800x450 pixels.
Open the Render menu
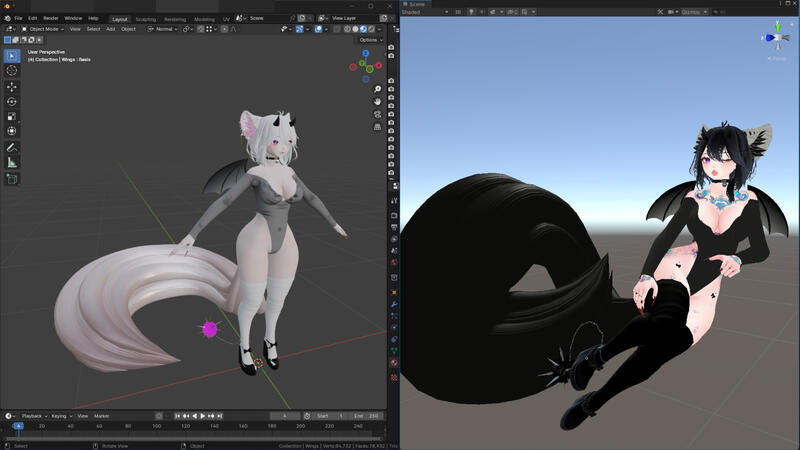pos(50,18)
